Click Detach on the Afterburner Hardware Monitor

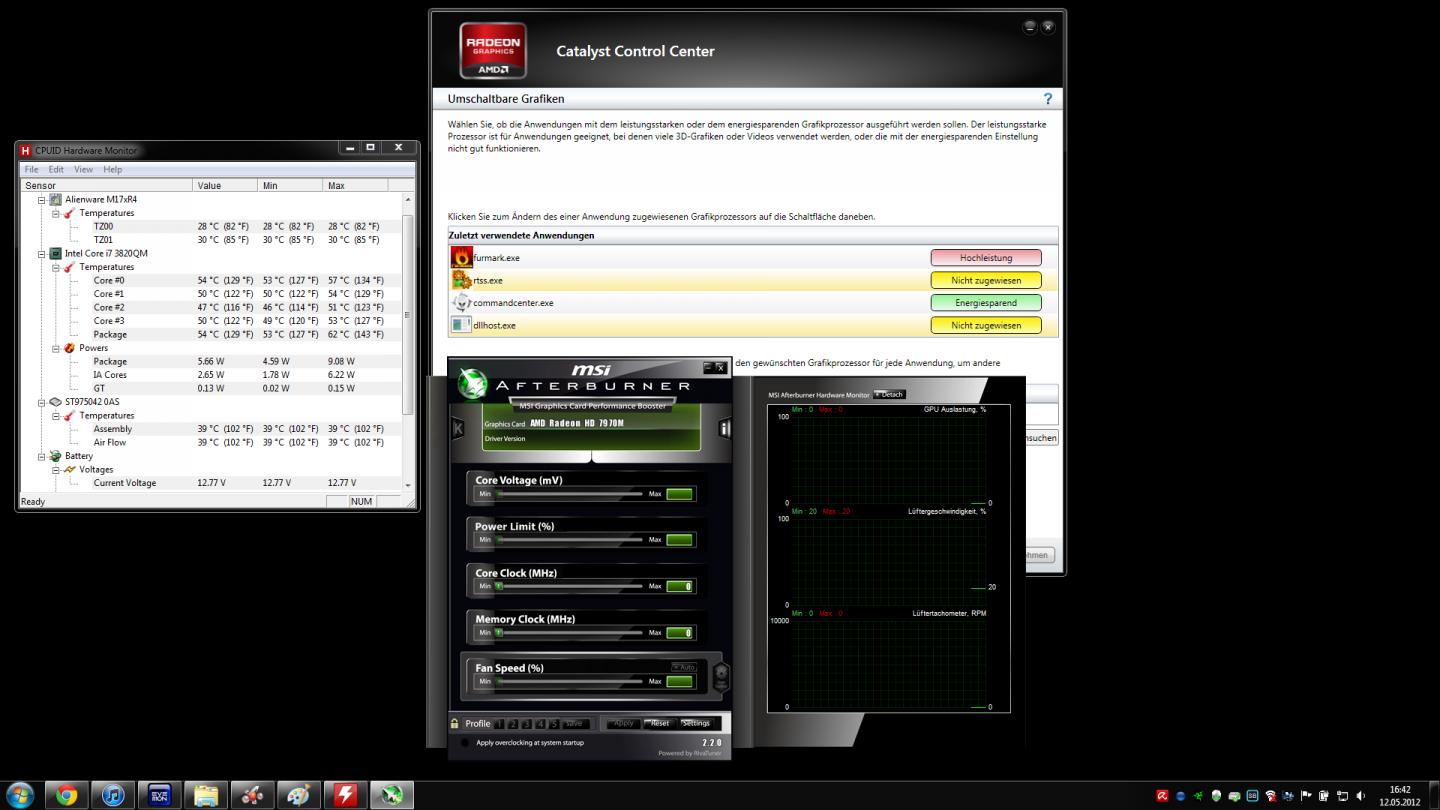pos(889,395)
